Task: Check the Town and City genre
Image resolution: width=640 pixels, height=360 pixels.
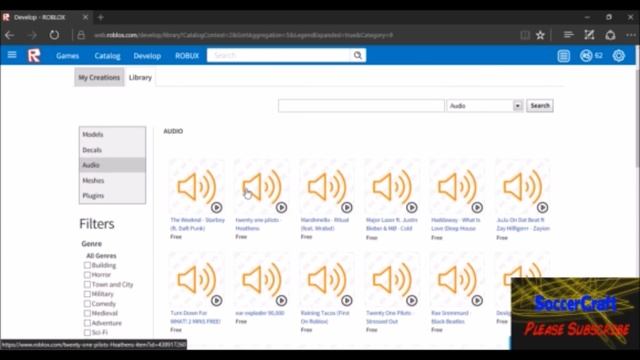Action: point(87,284)
